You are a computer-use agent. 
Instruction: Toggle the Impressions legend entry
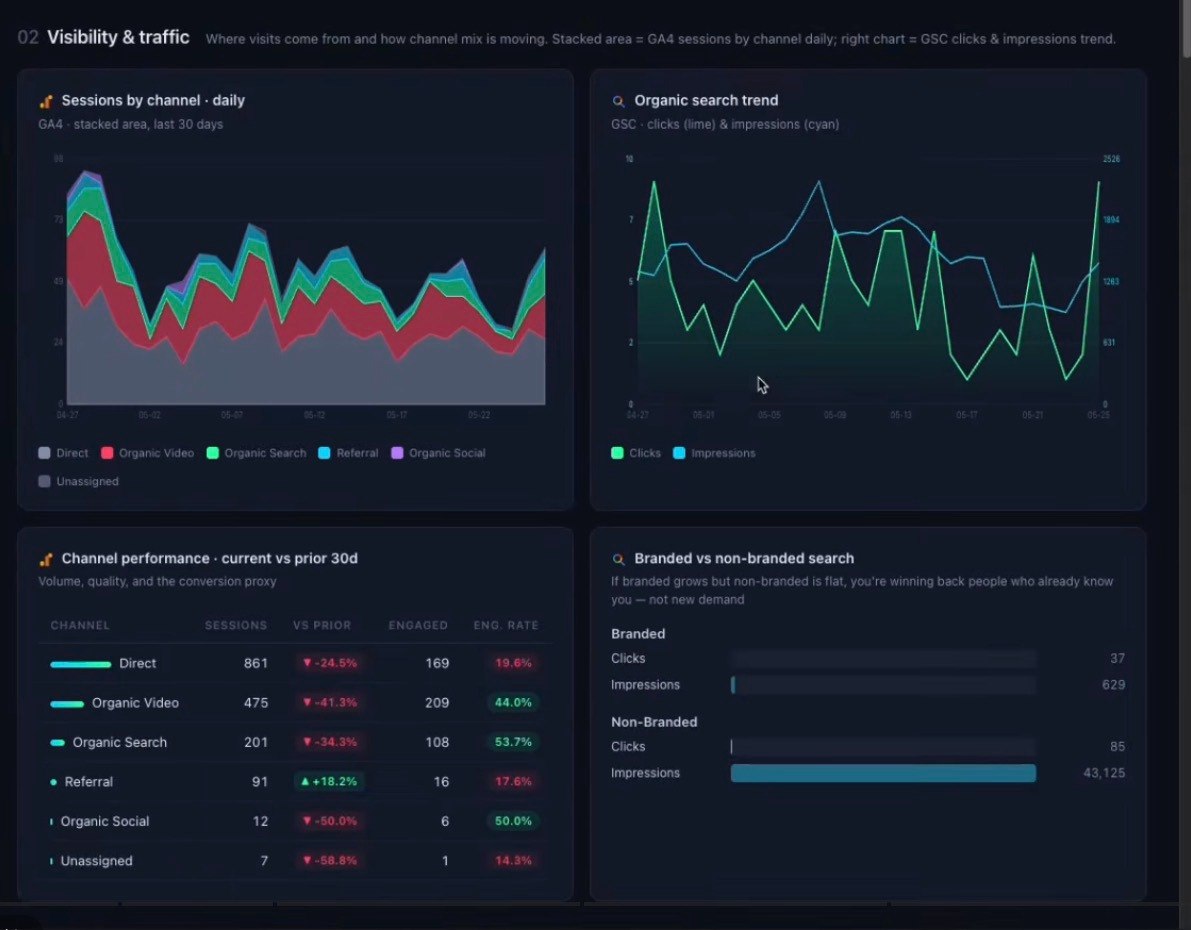714,453
